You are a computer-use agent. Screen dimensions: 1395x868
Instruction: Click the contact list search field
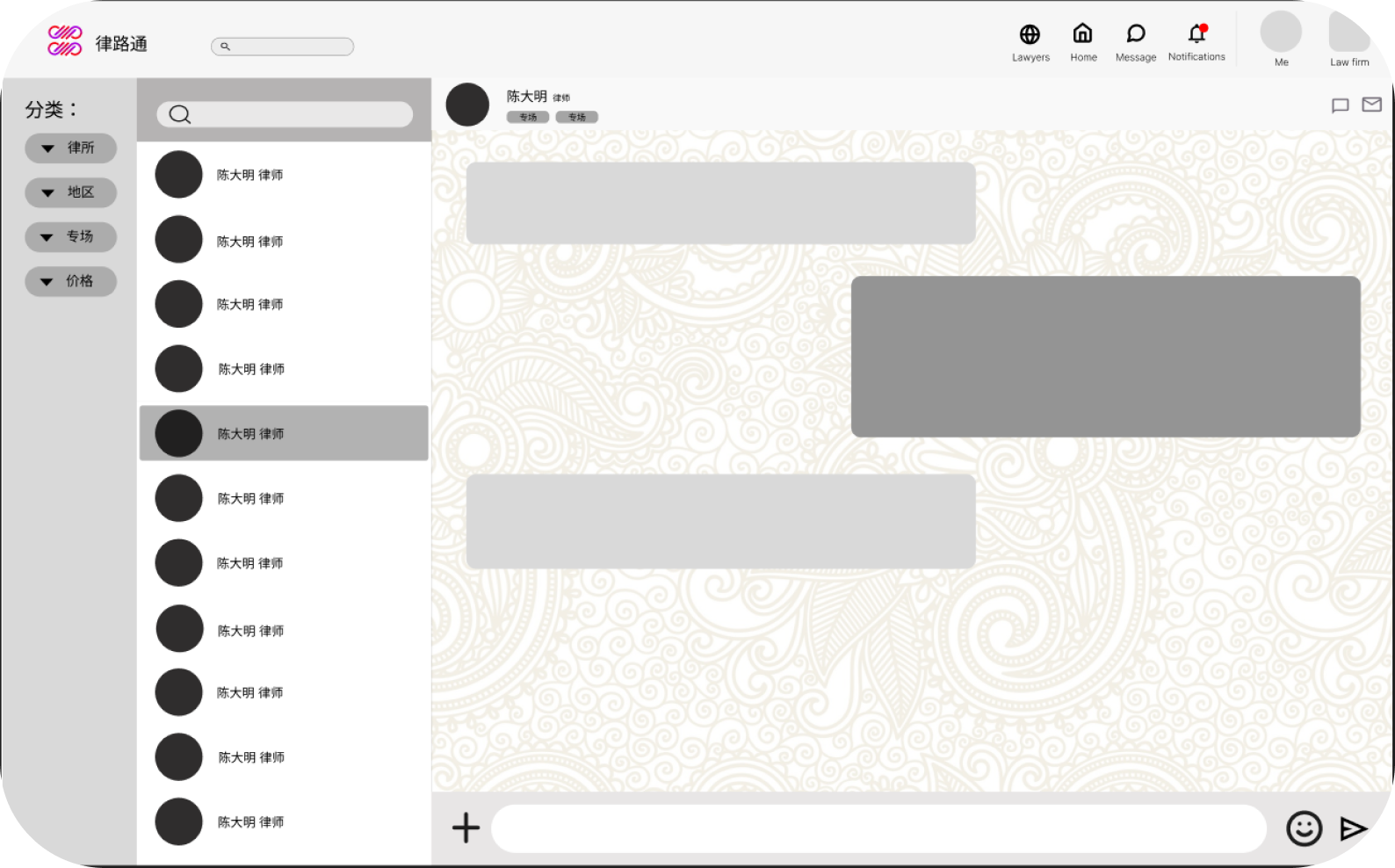coord(285,114)
